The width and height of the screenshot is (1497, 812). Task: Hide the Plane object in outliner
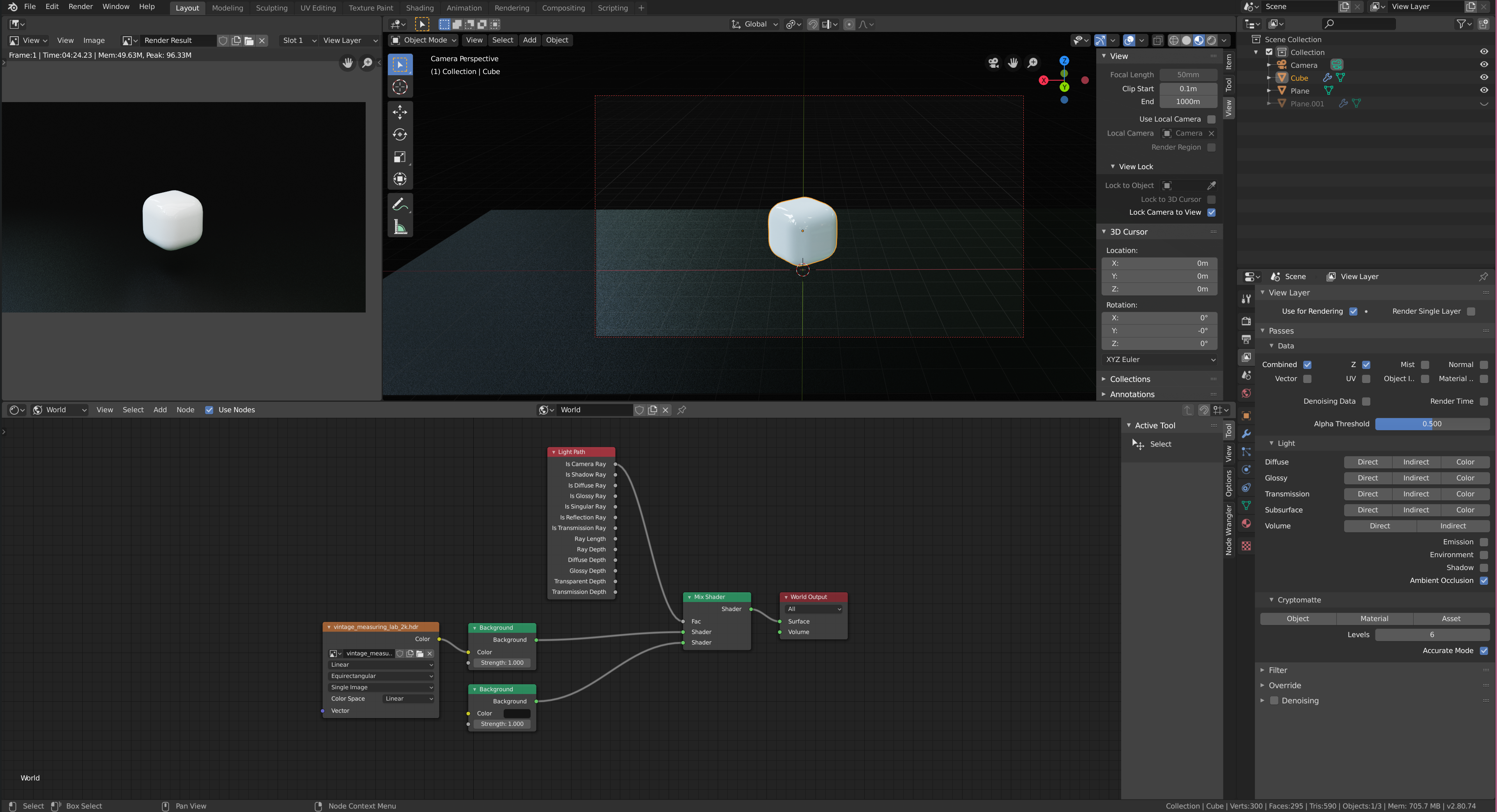click(x=1484, y=91)
